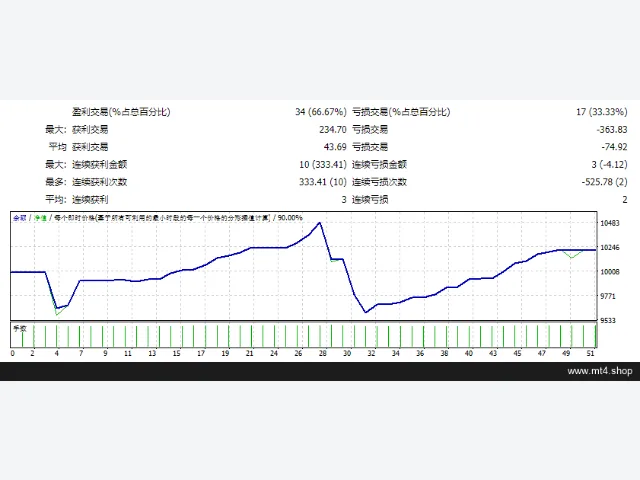Click the x-axis label 51
The height and width of the screenshot is (480, 640).
[x=590, y=353]
